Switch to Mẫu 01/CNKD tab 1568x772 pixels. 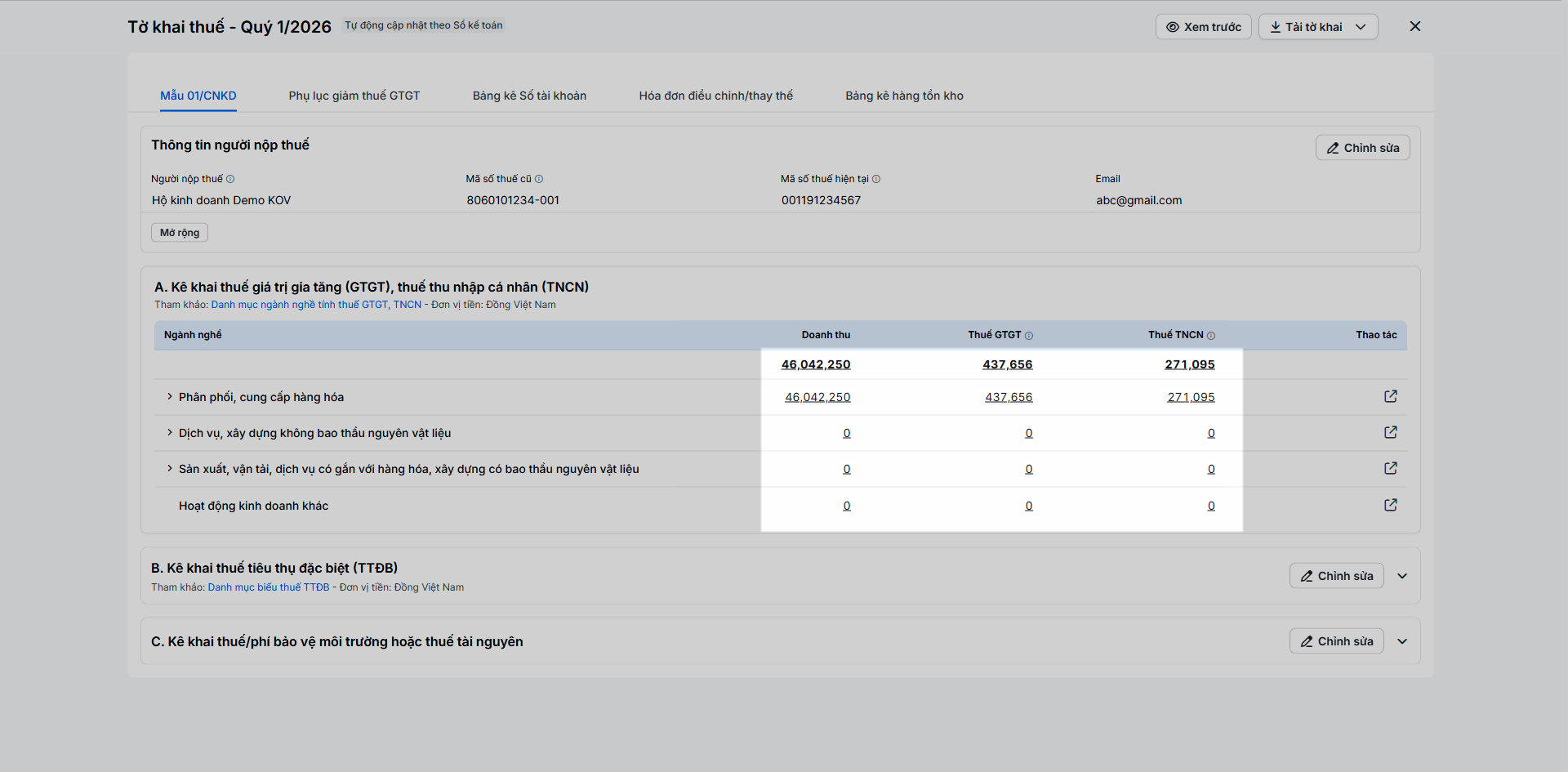tap(198, 96)
